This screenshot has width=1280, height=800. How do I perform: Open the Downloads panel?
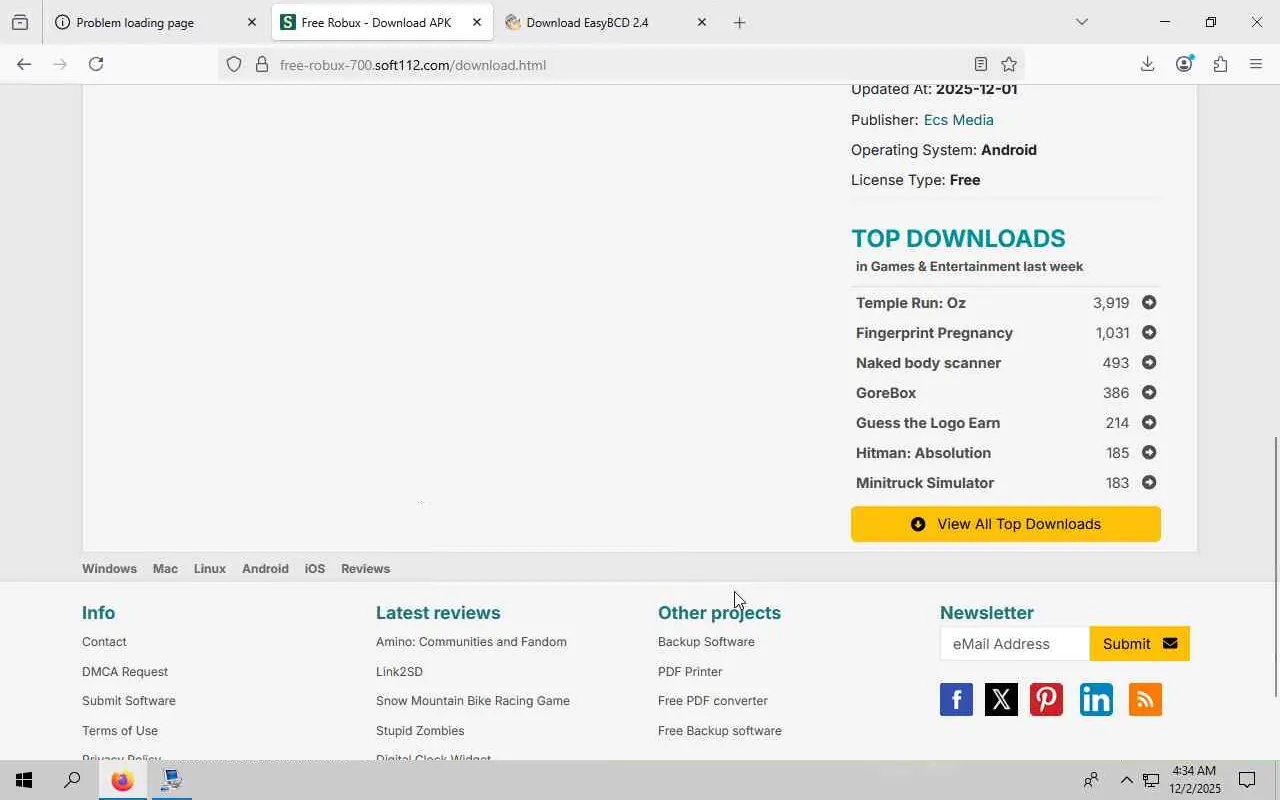tap(1147, 64)
